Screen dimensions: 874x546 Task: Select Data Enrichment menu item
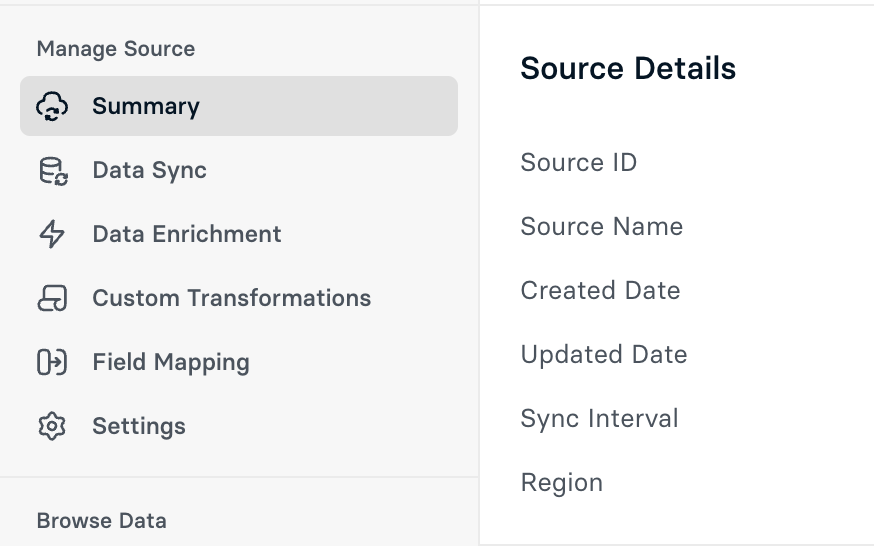pos(187,234)
